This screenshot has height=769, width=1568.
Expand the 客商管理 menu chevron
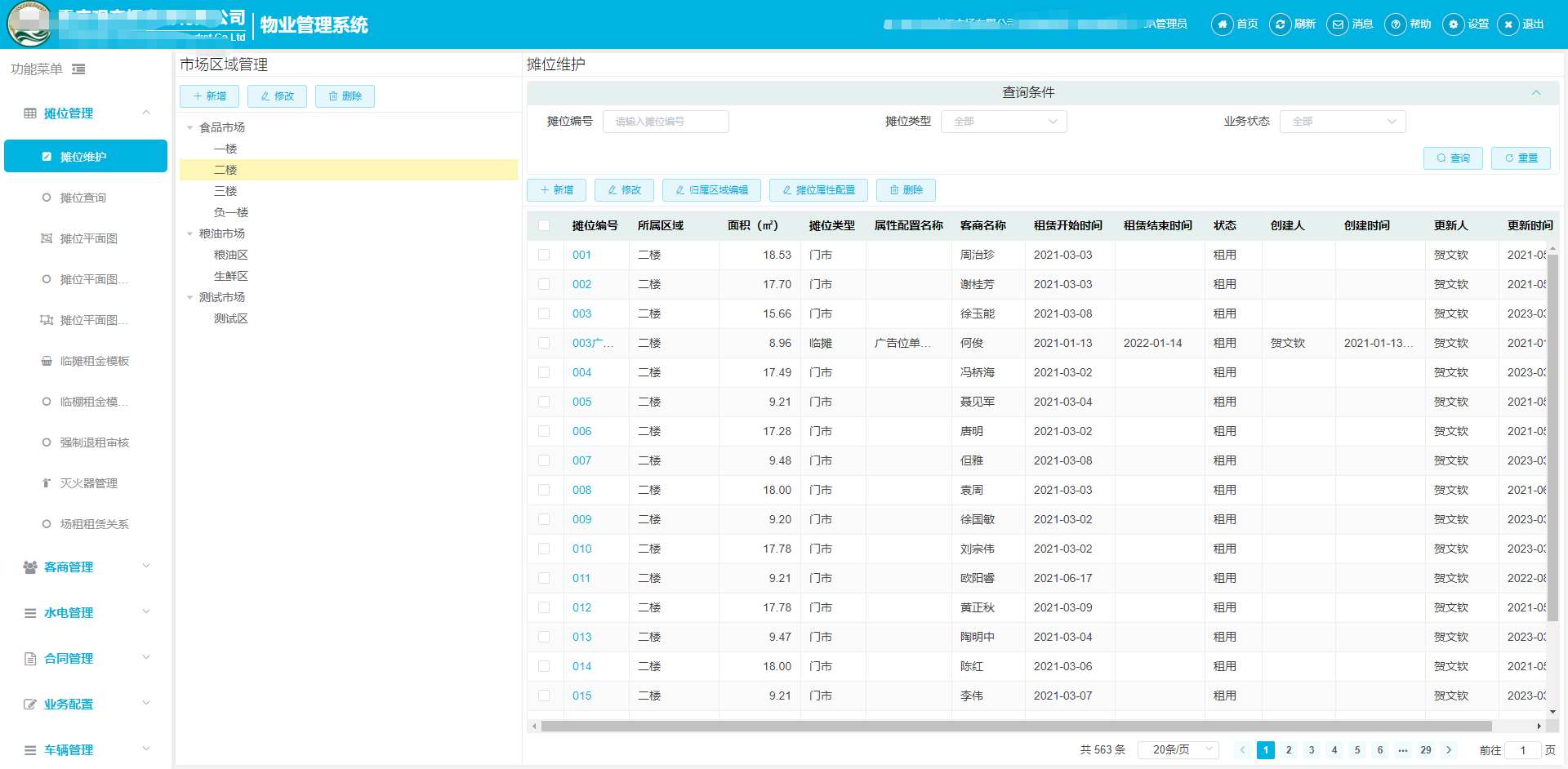click(x=146, y=566)
